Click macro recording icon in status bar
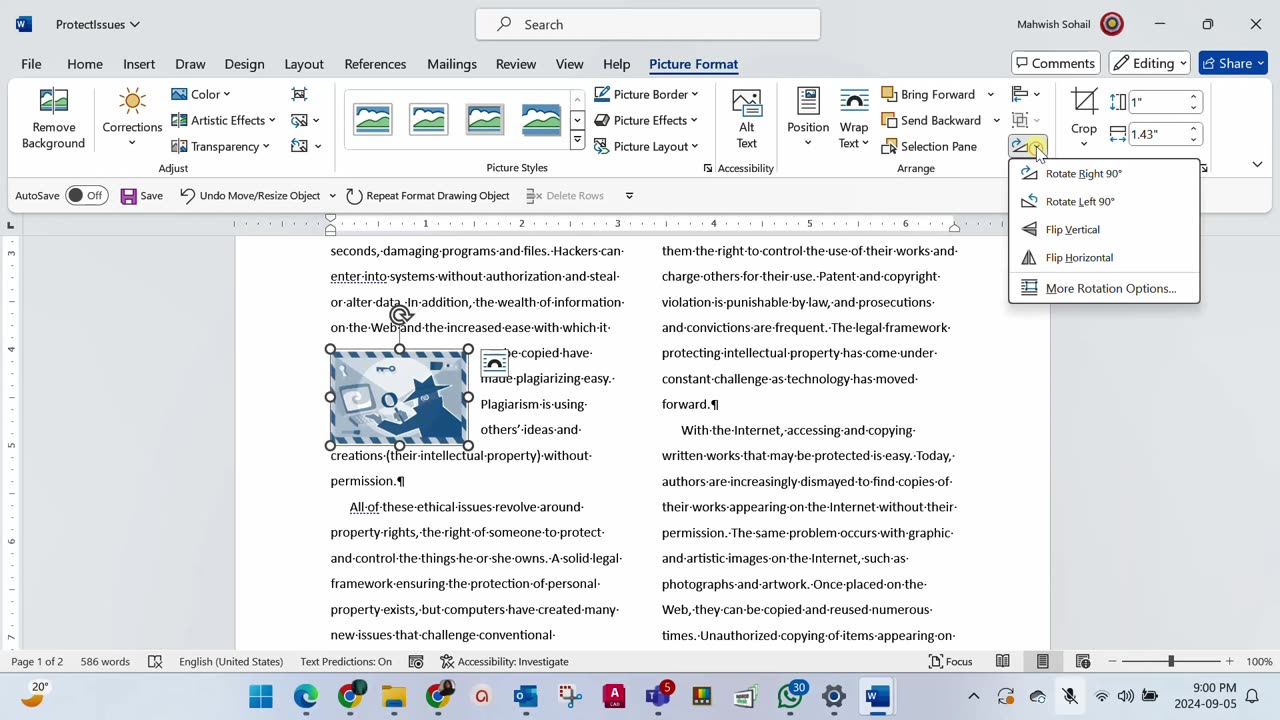The height and width of the screenshot is (720, 1280). [416, 661]
